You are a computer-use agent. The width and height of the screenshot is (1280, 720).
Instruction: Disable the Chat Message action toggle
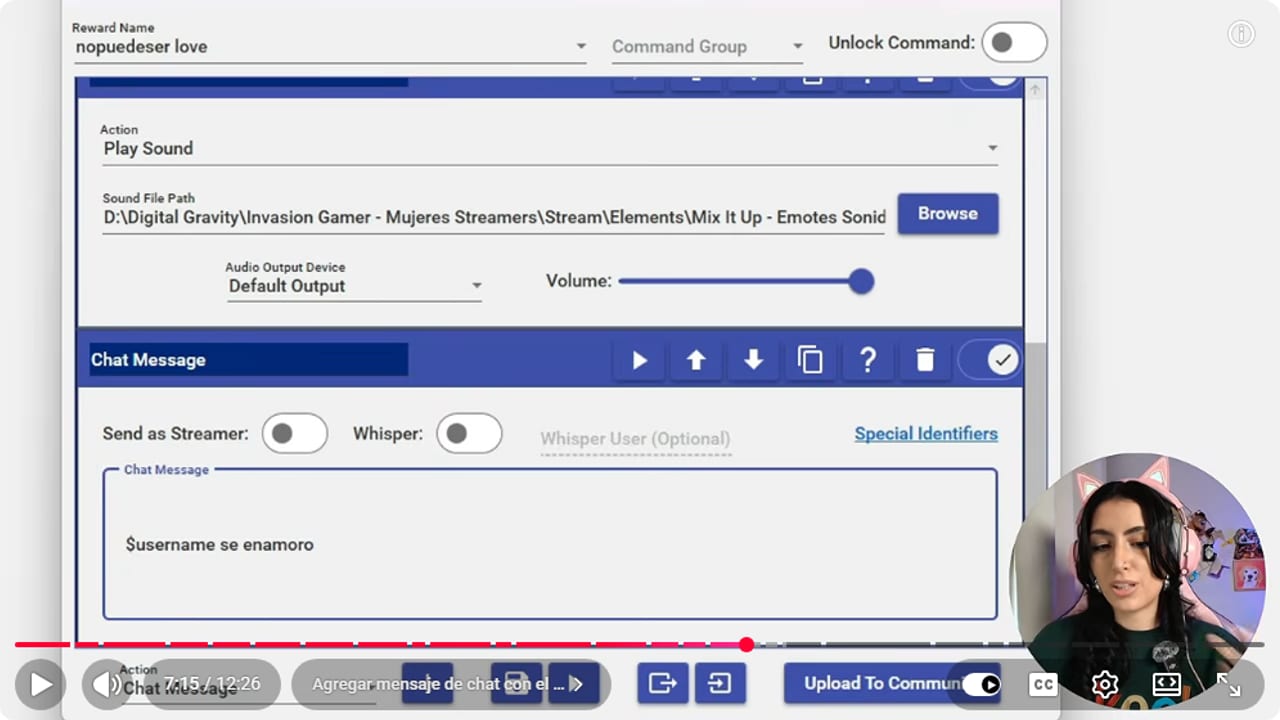tap(989, 360)
